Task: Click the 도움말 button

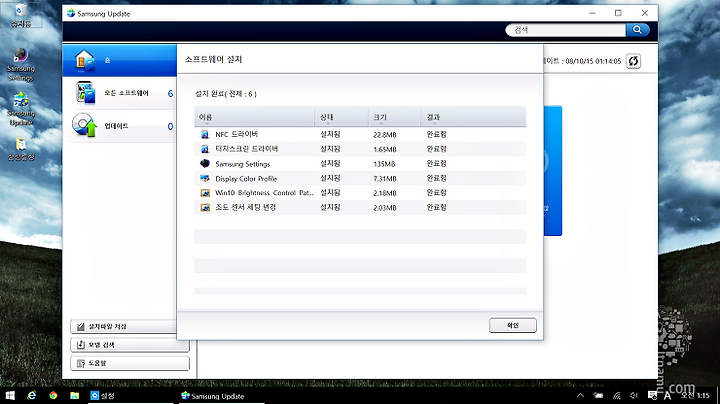Action: pos(130,363)
